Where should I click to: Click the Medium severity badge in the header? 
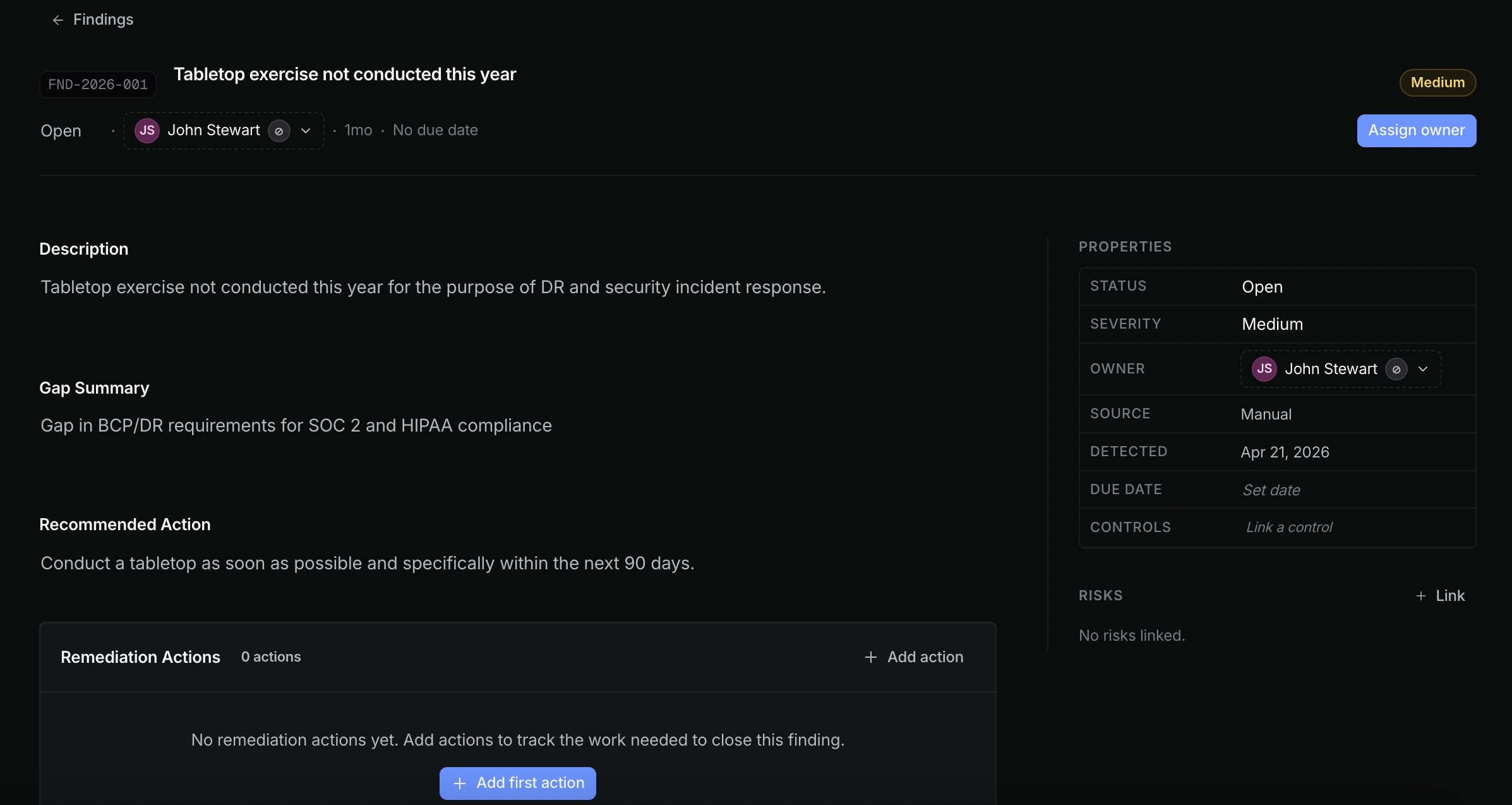click(1437, 83)
